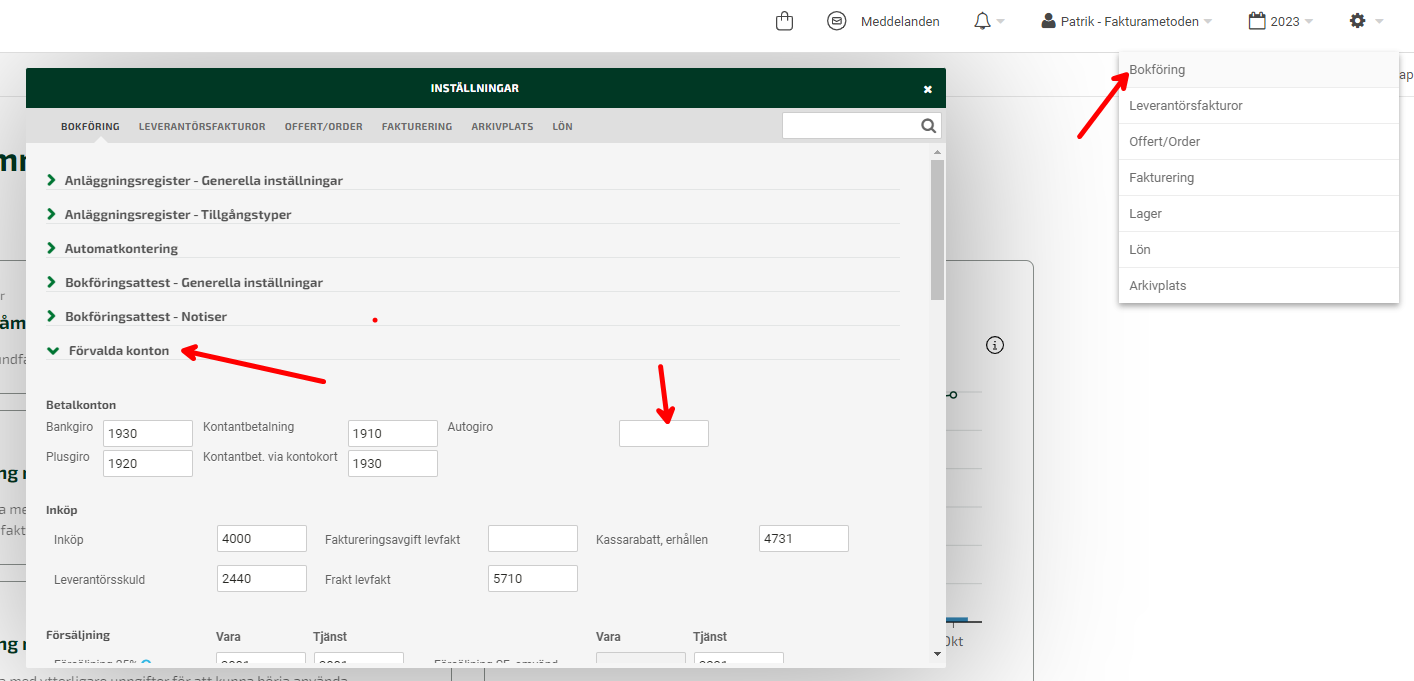Viewport: 1414px width, 681px height.
Task: Open the 2023 fiscal year dropdown
Action: coord(1281,21)
